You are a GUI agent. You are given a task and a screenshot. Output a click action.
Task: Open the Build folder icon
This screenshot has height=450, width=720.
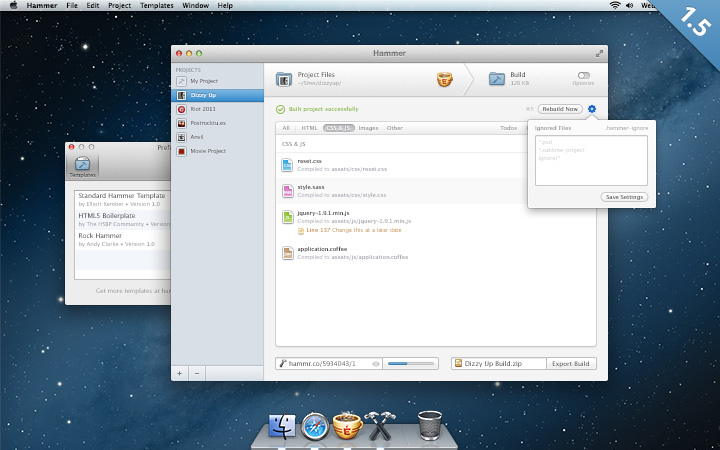coord(497,79)
